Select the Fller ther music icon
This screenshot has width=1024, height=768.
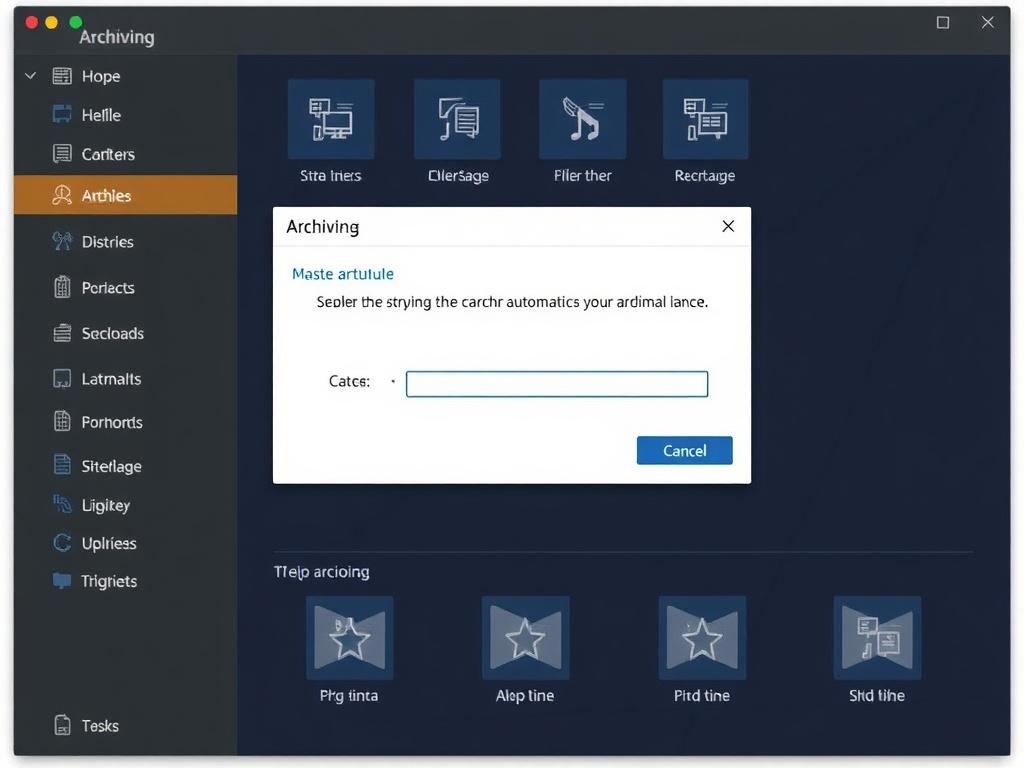pyautogui.click(x=582, y=120)
